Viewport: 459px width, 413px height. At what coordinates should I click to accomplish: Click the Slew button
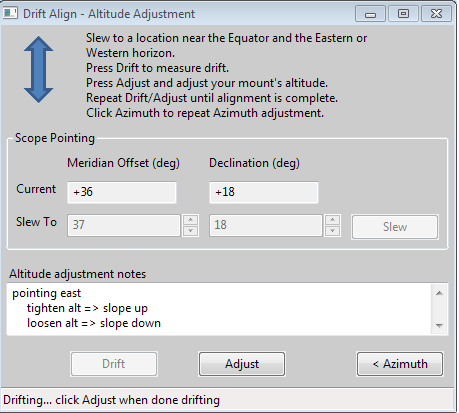(x=395, y=227)
